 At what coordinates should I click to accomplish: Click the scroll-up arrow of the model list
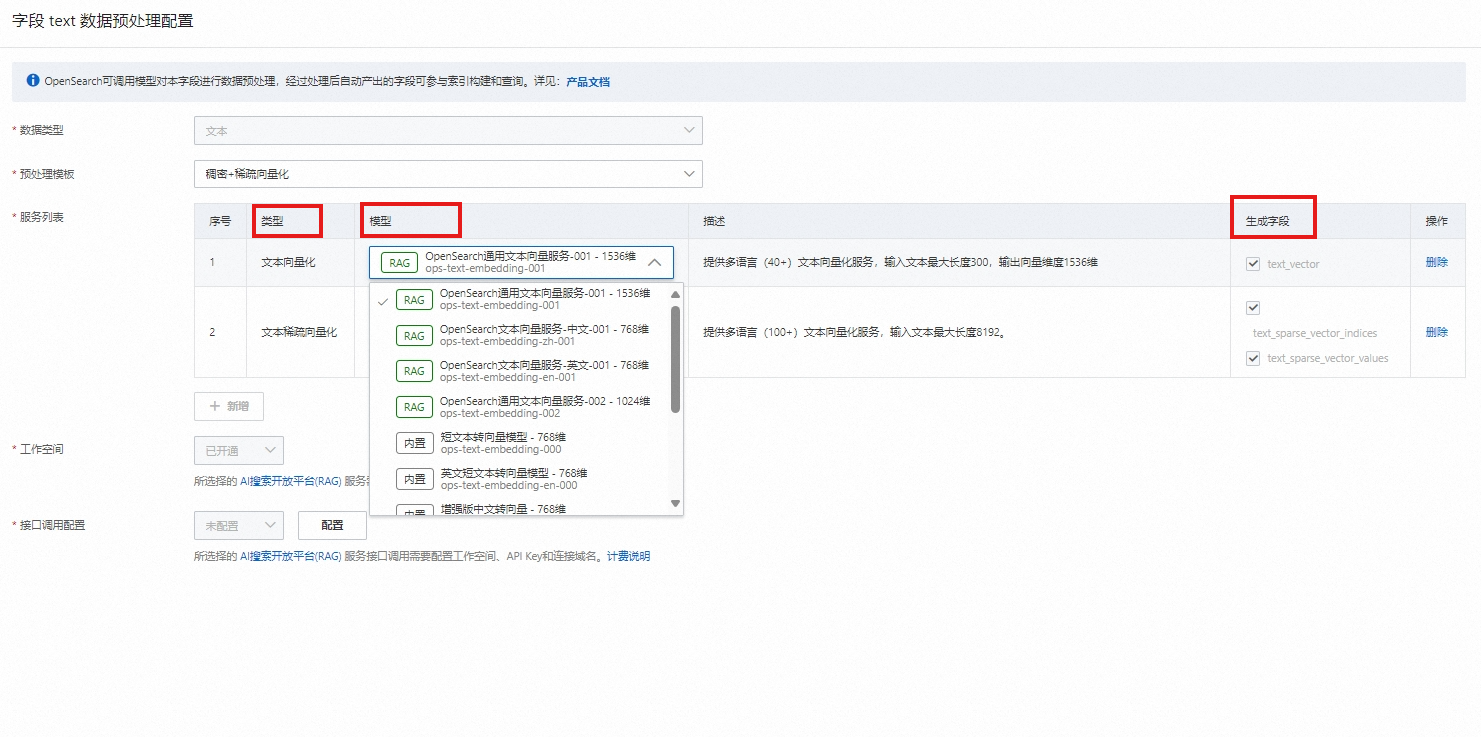click(675, 294)
